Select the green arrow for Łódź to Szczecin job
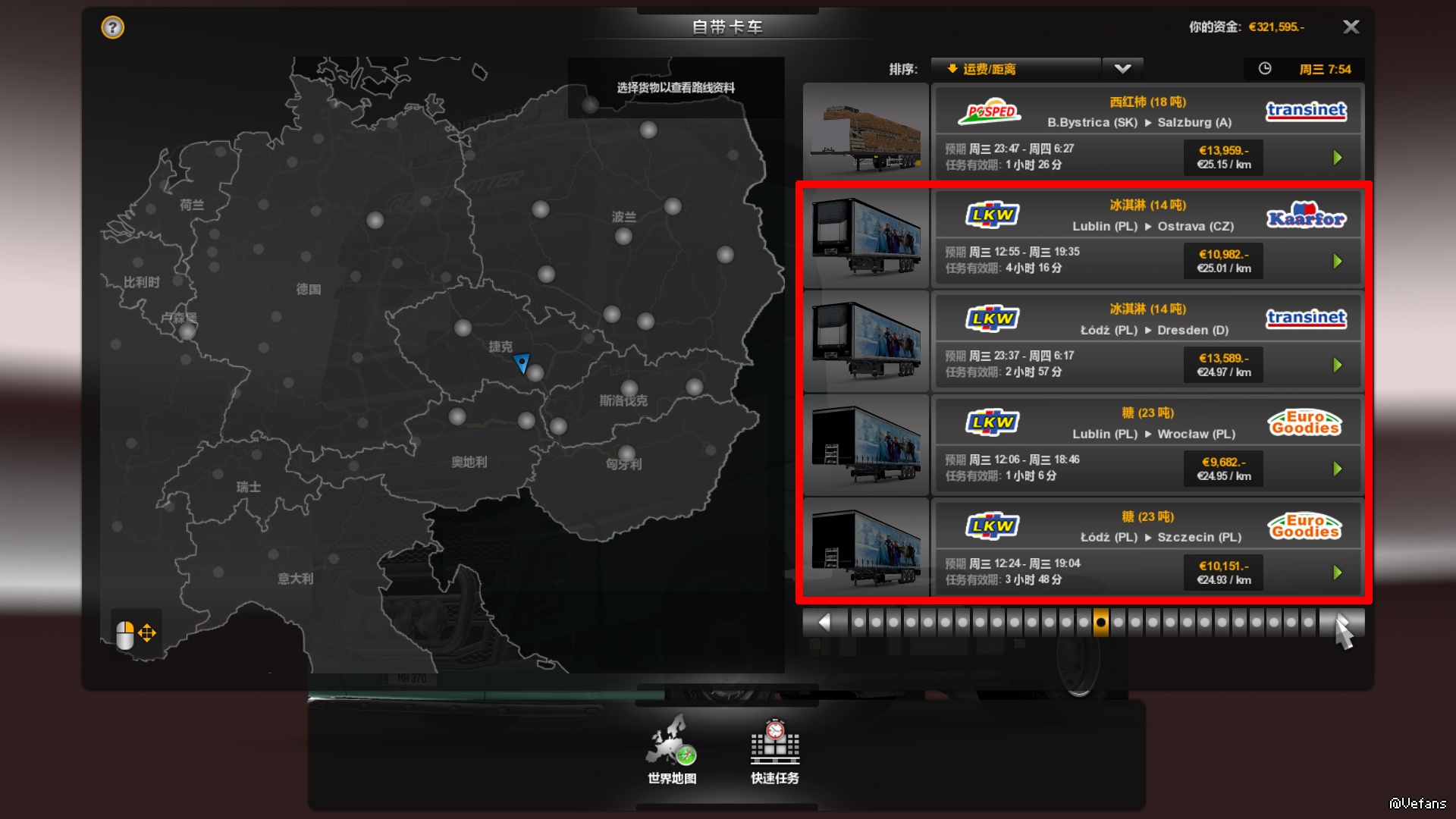1456x819 pixels. click(x=1338, y=573)
